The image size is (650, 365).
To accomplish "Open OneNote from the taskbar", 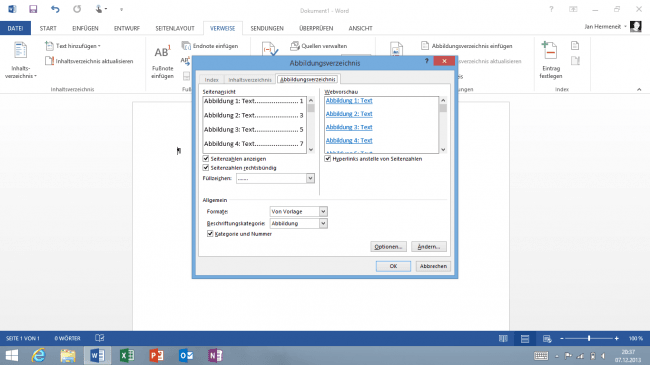I will click(216, 355).
